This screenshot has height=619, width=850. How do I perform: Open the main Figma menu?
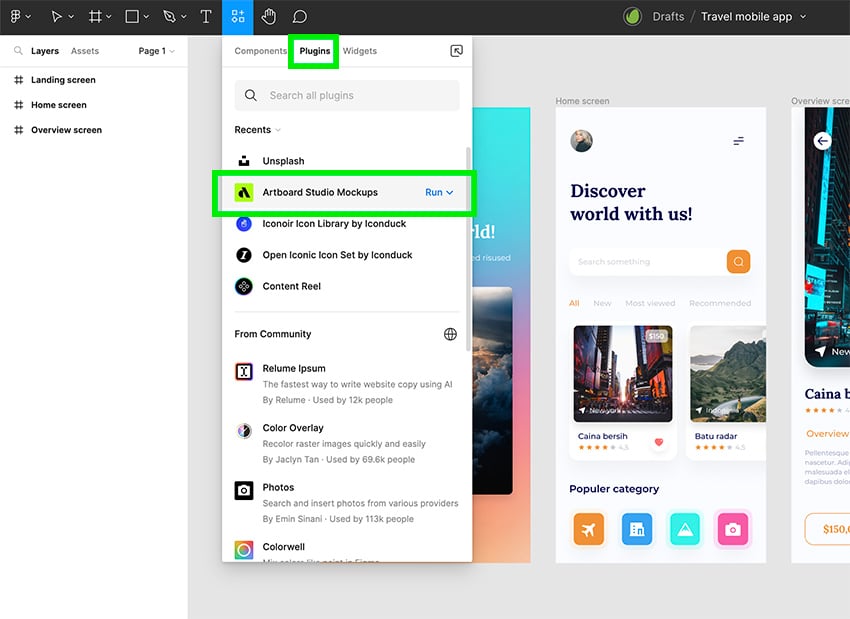(x=18, y=16)
